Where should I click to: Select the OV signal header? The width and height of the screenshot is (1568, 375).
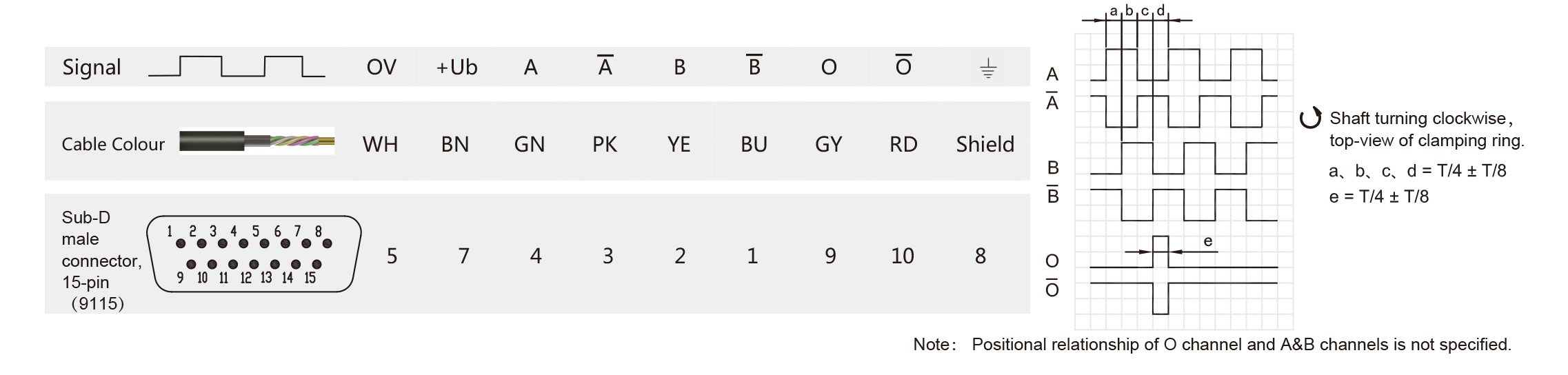pos(381,68)
